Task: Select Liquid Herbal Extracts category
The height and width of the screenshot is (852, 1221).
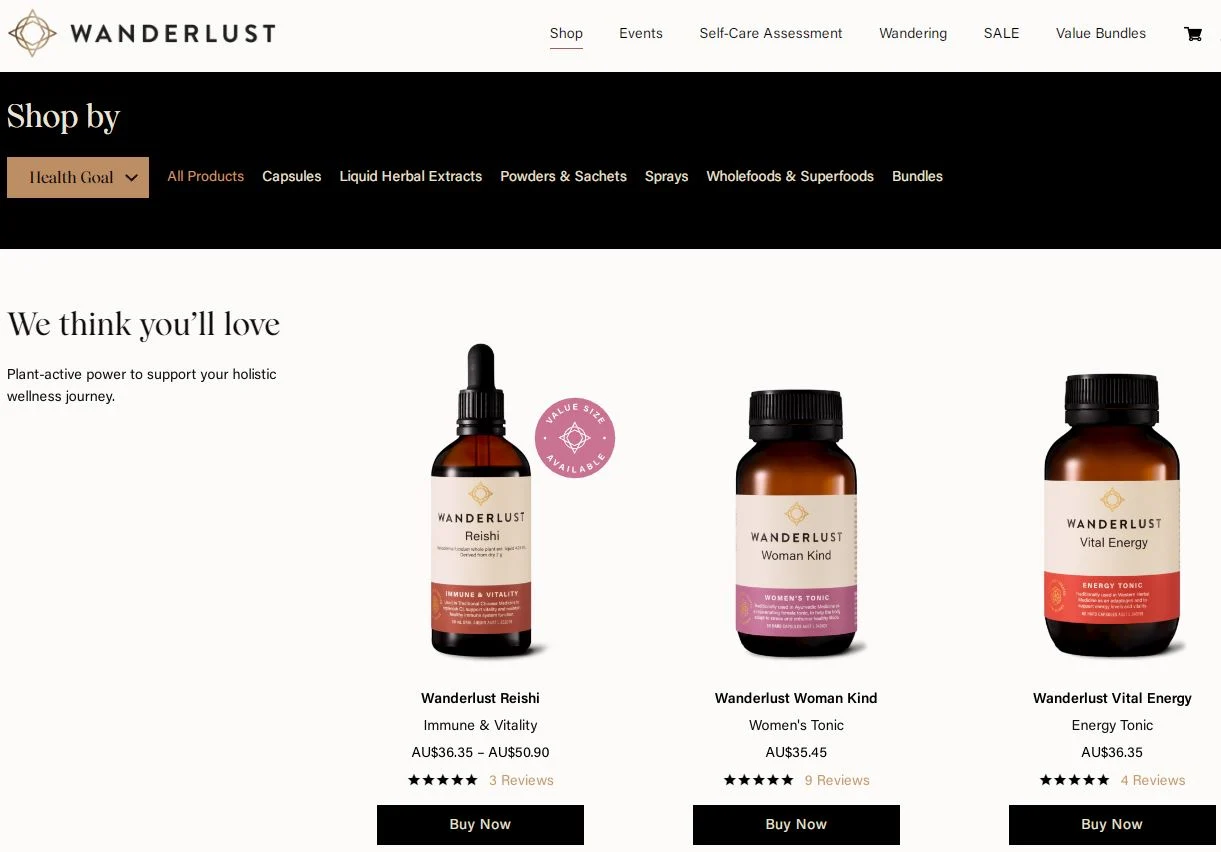Action: point(411,176)
